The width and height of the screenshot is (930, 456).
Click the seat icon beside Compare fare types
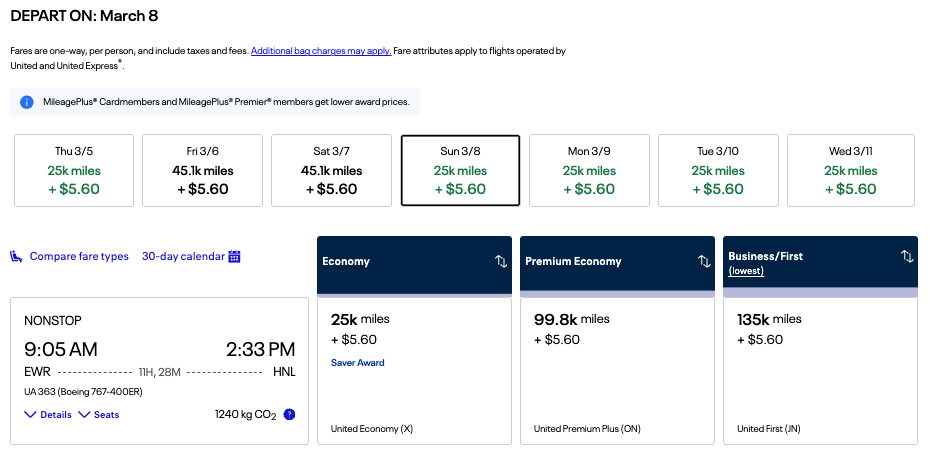[x=17, y=257]
